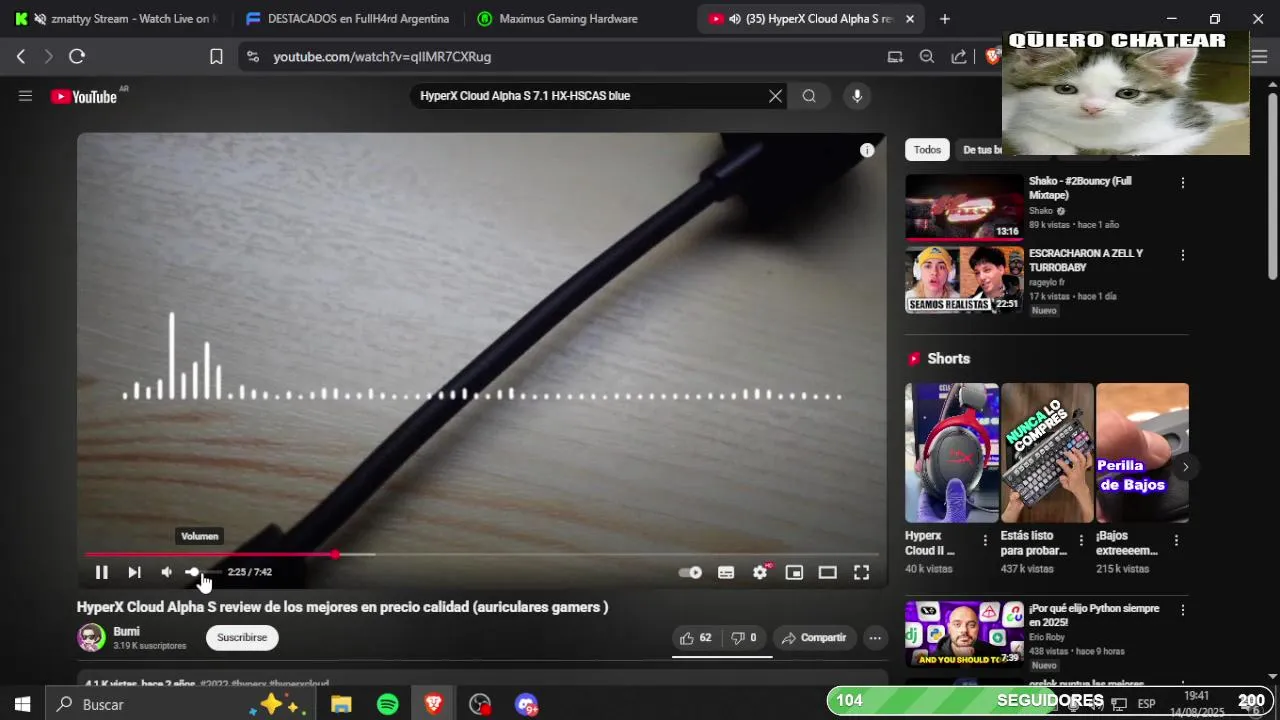Run the YouTube search with magnifier button
The width and height of the screenshot is (1280, 720).
pyautogui.click(x=809, y=96)
